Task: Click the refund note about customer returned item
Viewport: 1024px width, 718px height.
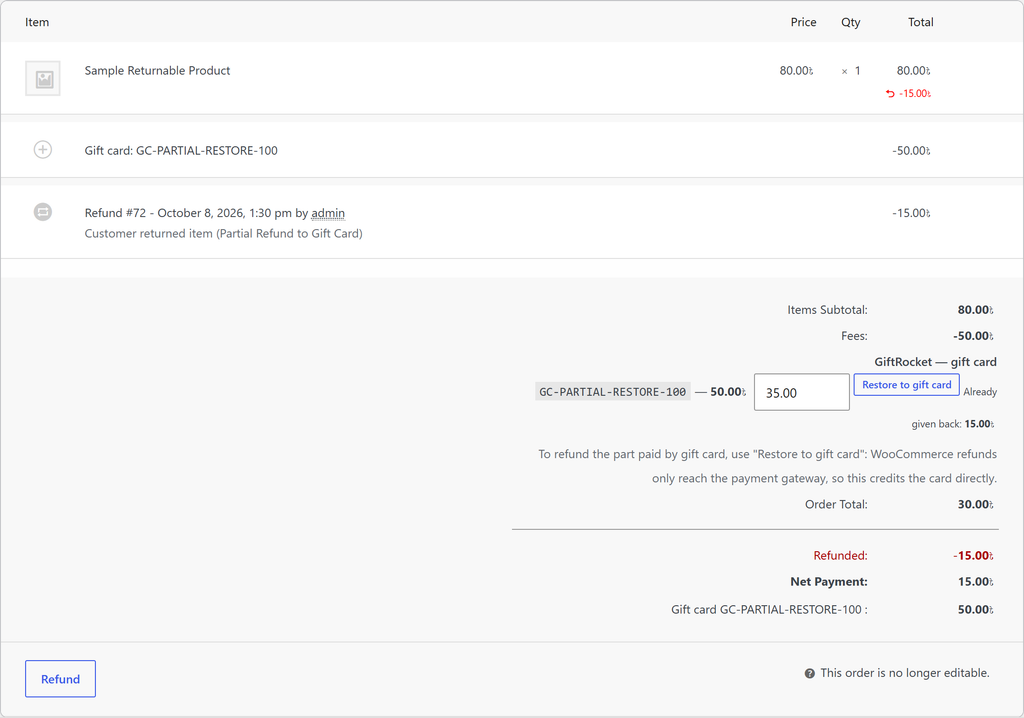Action: (x=223, y=233)
